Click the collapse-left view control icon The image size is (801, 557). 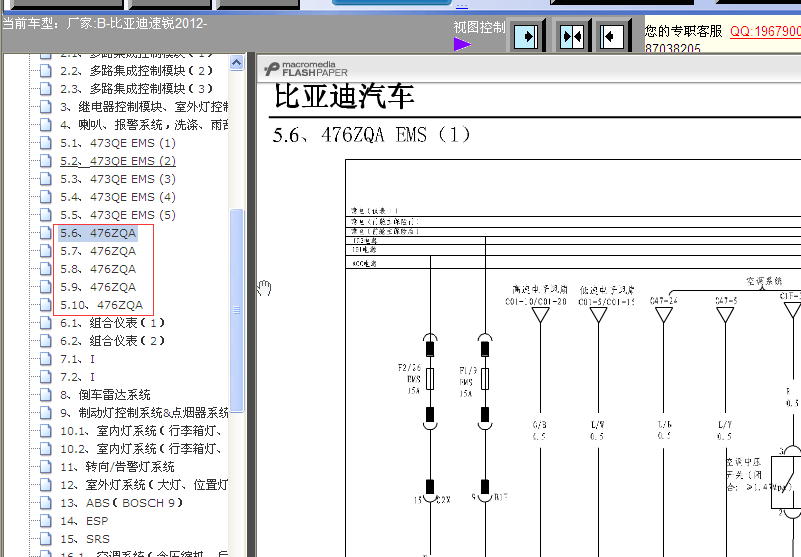[612, 37]
